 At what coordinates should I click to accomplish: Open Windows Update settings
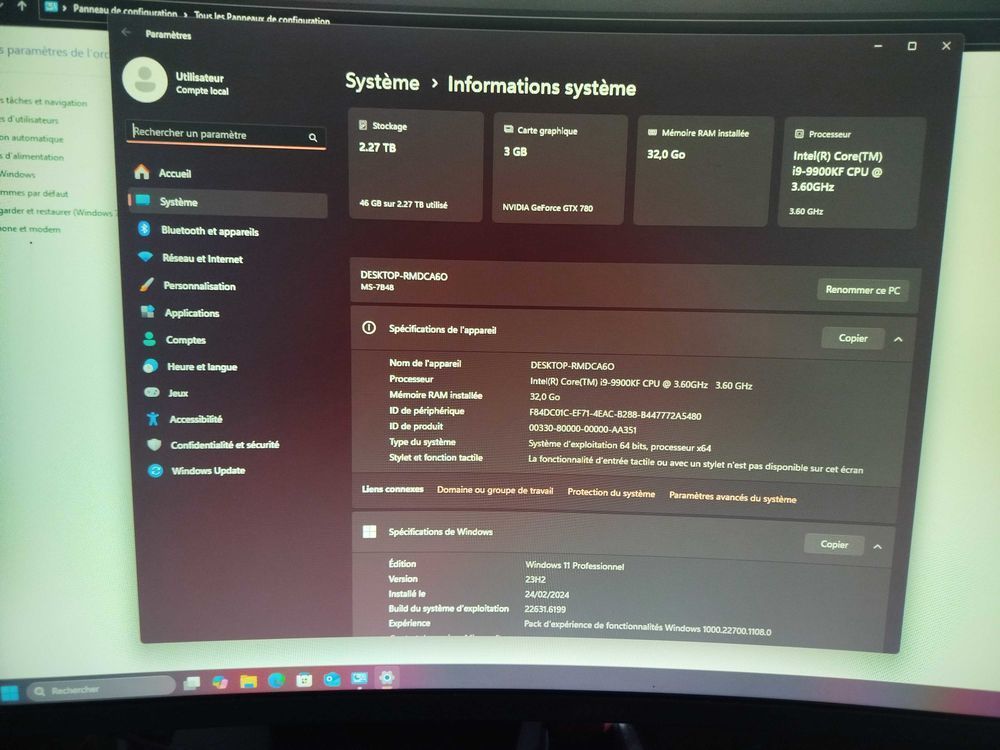207,471
